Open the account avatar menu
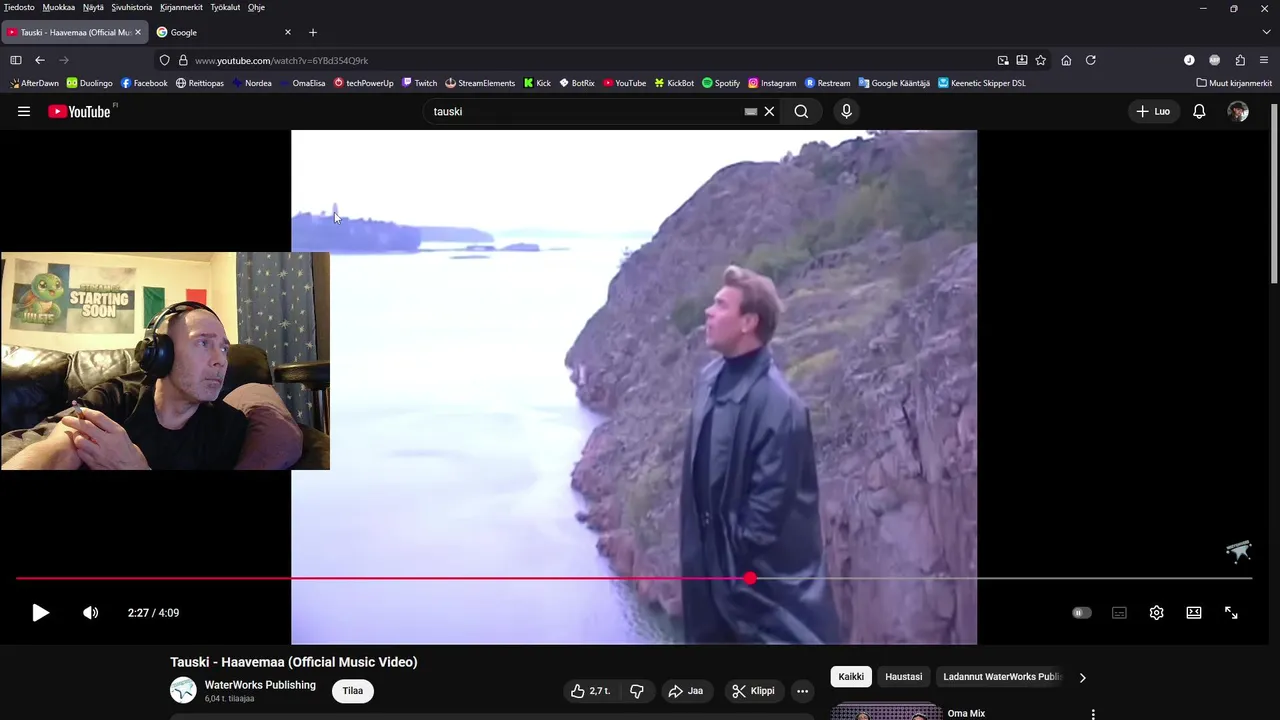Image resolution: width=1280 pixels, height=720 pixels. tap(1238, 112)
